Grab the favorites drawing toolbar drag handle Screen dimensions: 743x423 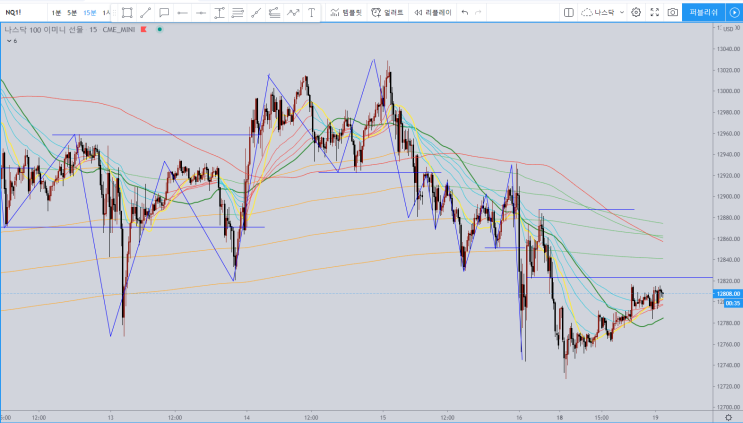pos(115,13)
